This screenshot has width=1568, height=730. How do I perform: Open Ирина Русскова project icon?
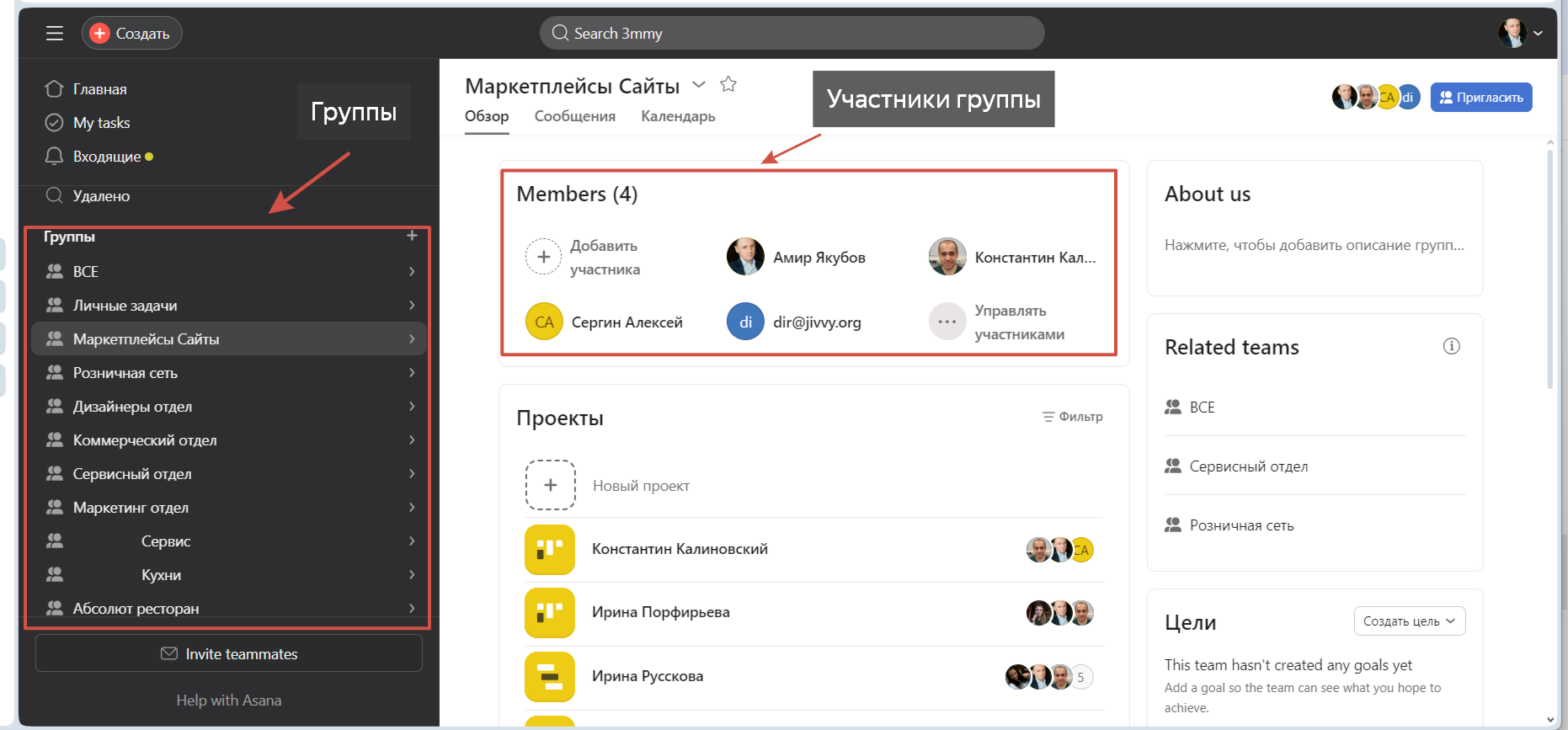pyautogui.click(x=550, y=676)
